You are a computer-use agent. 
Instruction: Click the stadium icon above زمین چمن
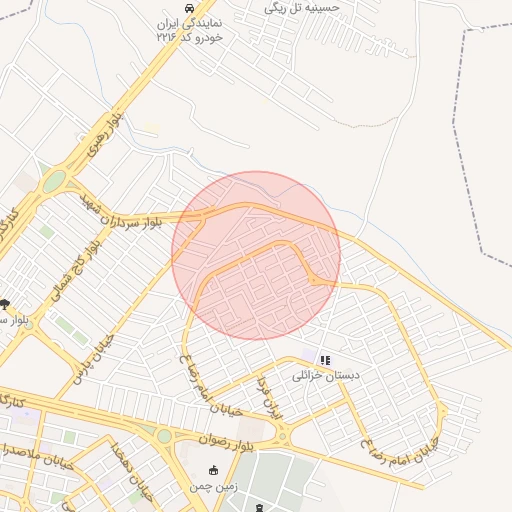point(213,471)
